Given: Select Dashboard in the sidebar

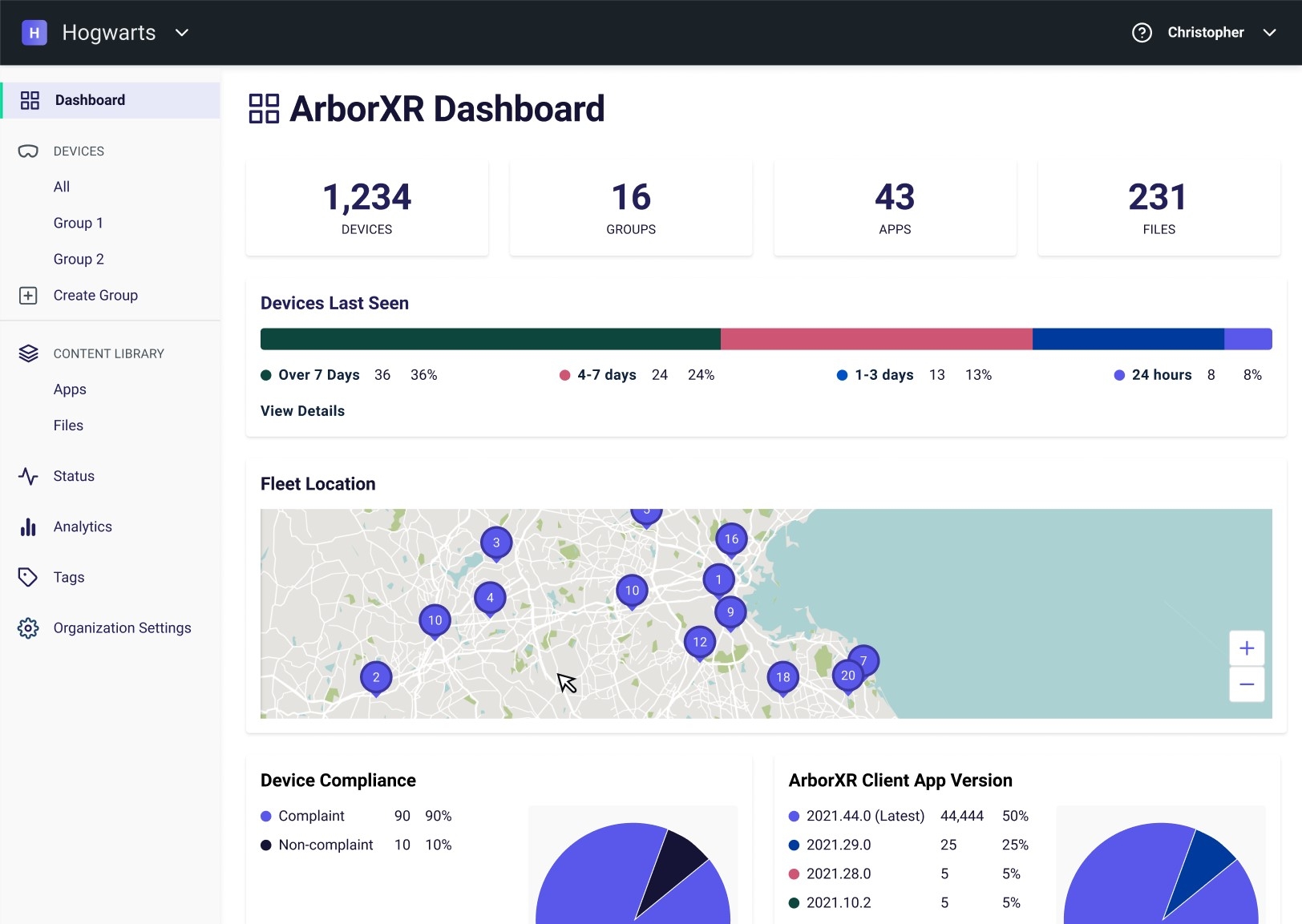Looking at the screenshot, I should pyautogui.click(x=111, y=100).
